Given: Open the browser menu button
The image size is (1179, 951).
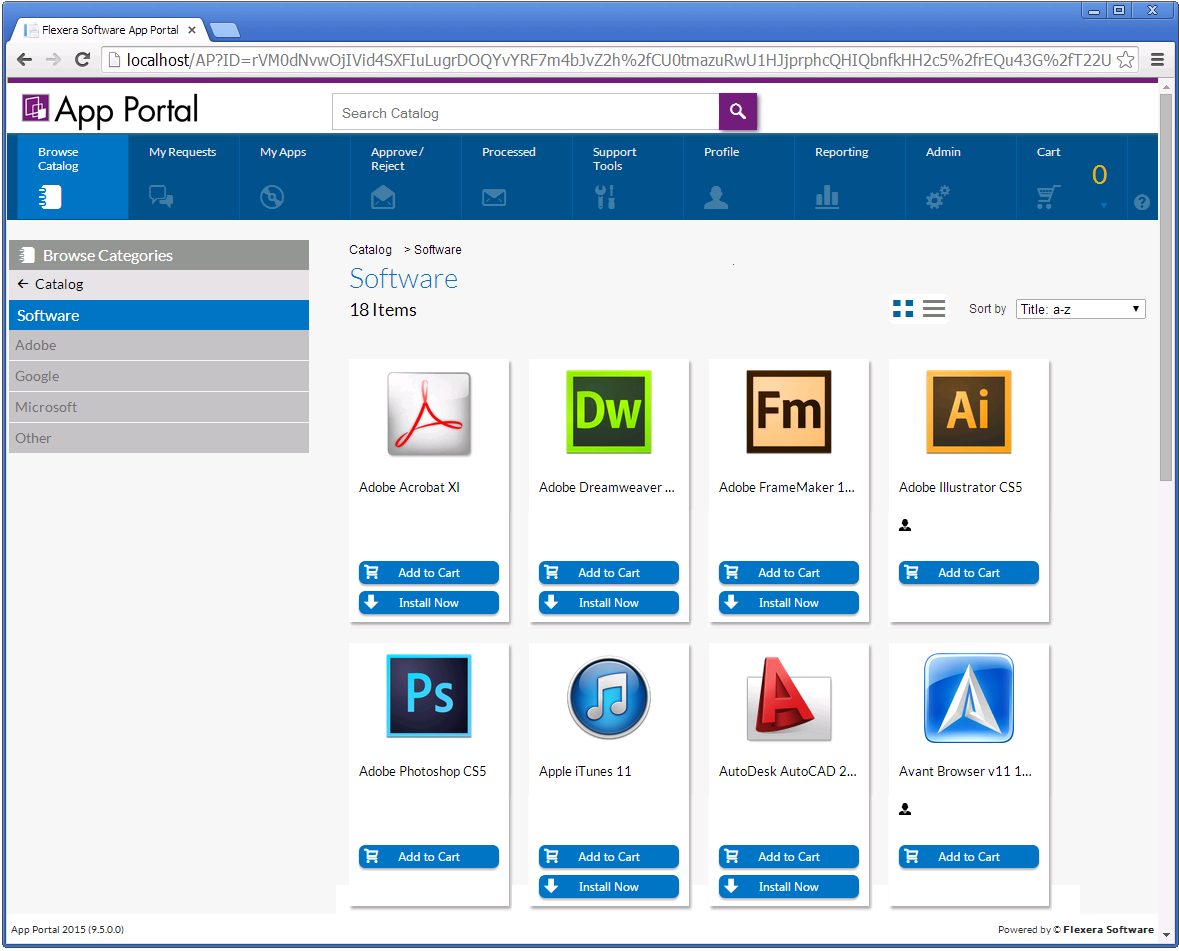Looking at the screenshot, I should 1159,59.
